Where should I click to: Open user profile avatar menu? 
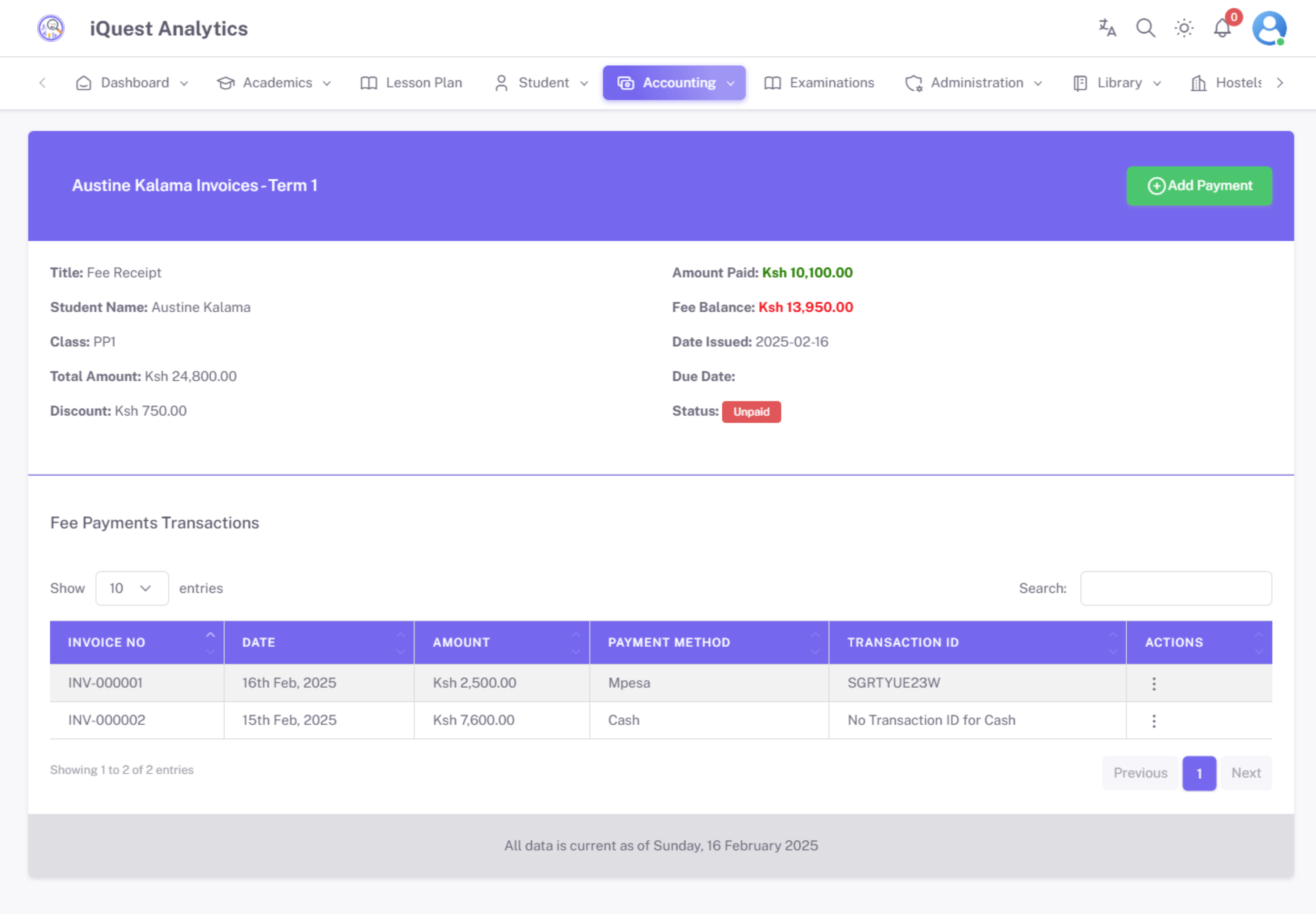coord(1269,28)
